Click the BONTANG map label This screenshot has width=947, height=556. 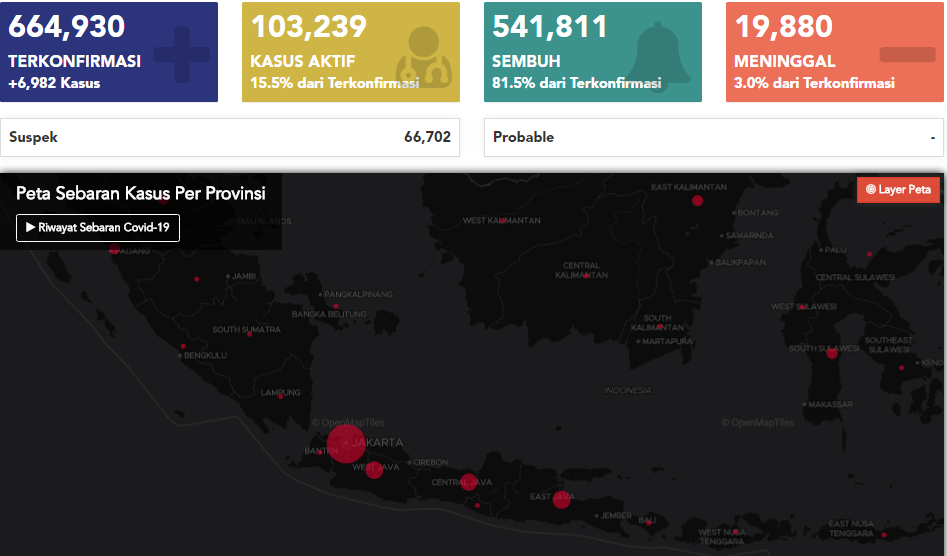(758, 212)
